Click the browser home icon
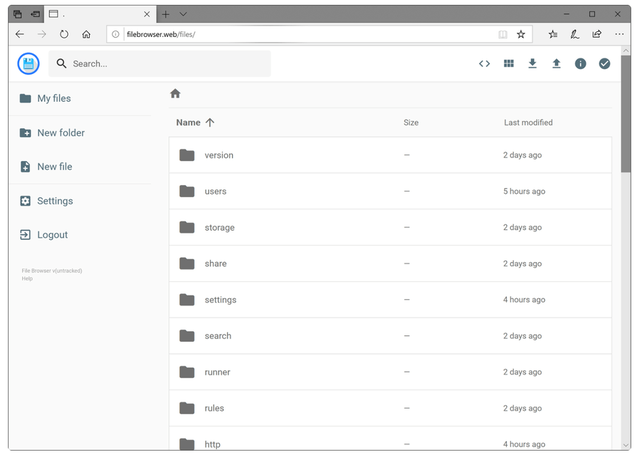This screenshot has width=640, height=455. [86, 34]
